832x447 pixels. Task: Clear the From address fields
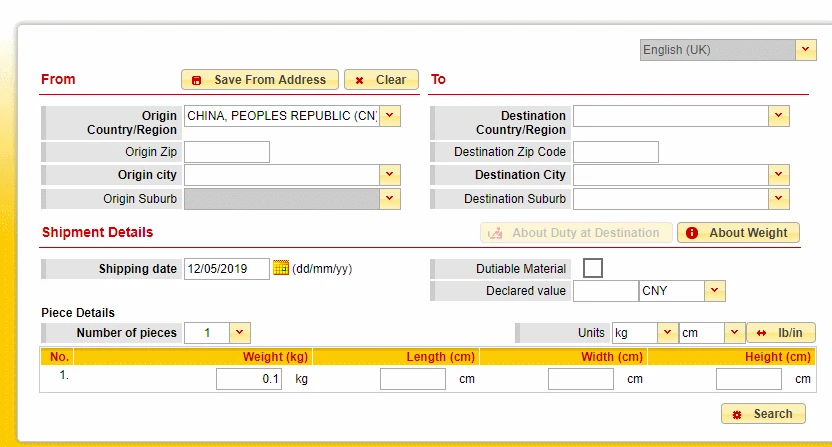381,80
